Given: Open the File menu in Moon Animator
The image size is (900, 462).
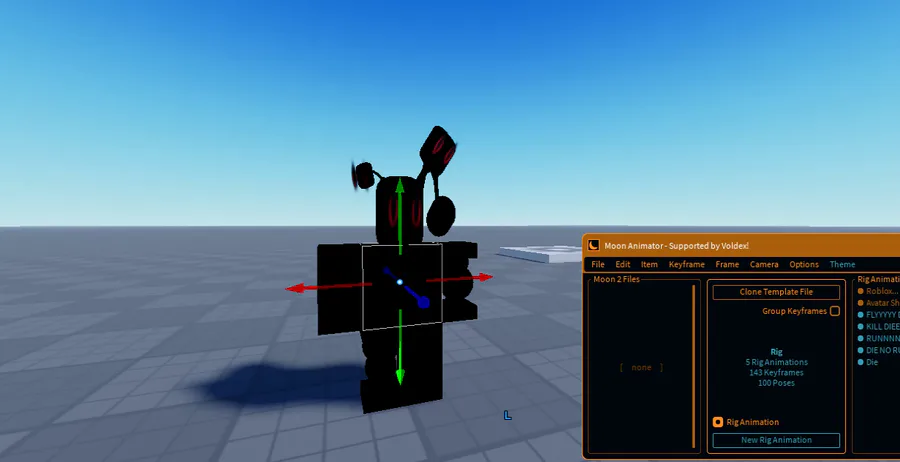Looking at the screenshot, I should coord(598,265).
